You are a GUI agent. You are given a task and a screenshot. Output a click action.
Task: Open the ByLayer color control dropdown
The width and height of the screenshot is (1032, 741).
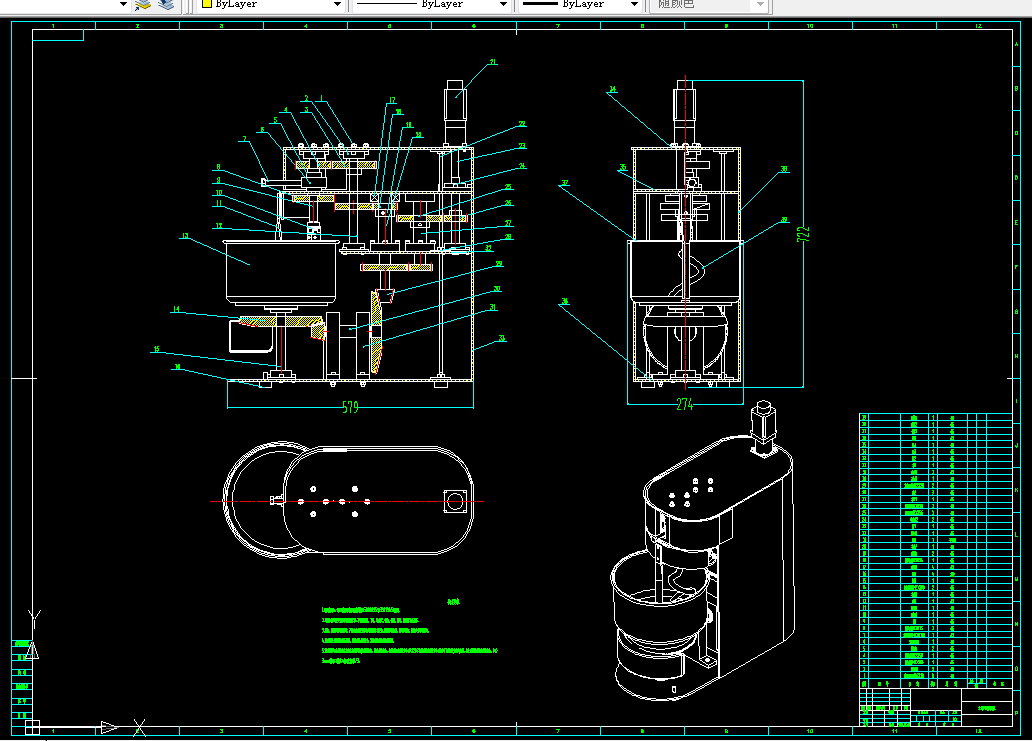[336, 4]
